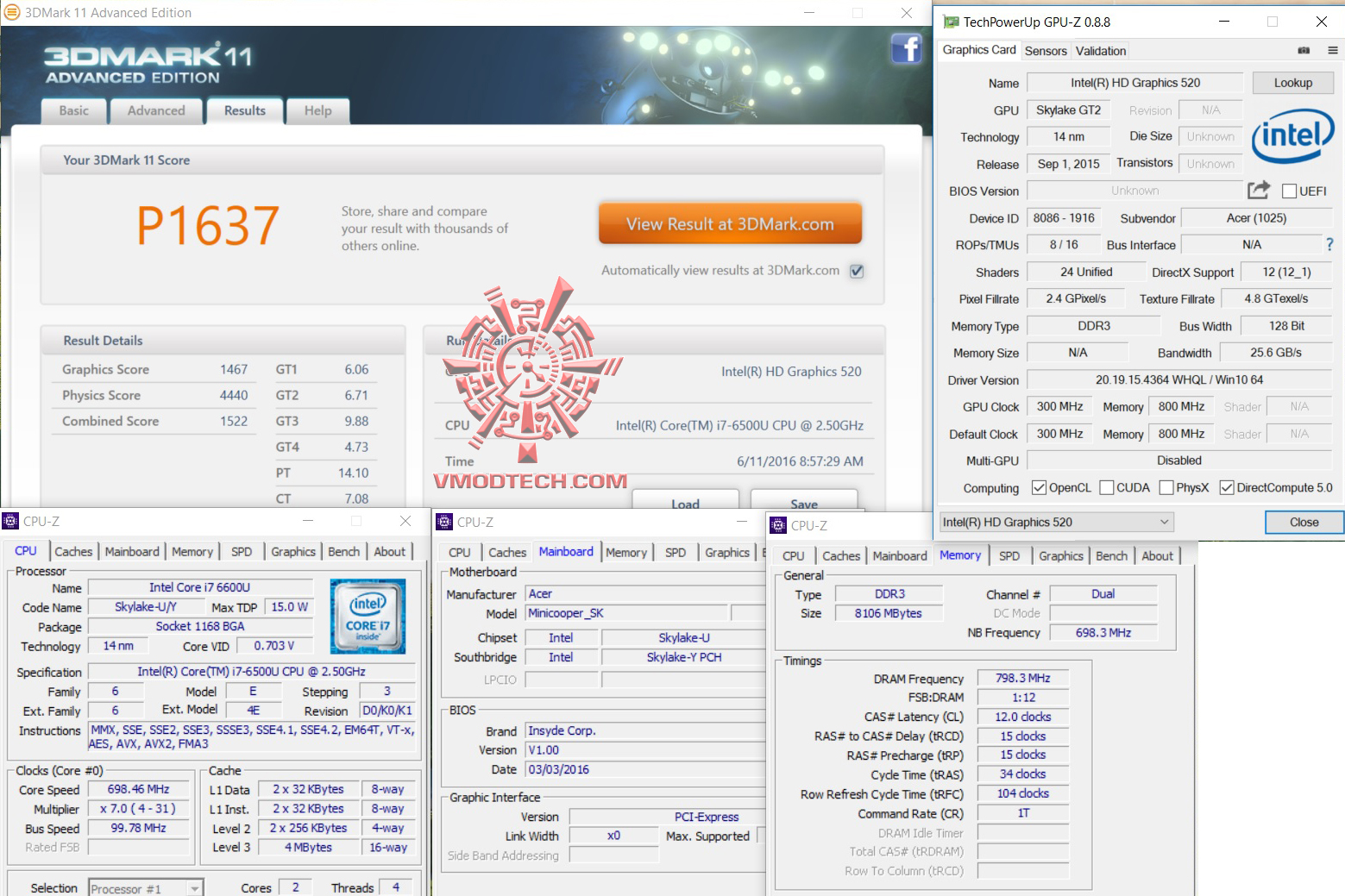Click the Intel logo in GPU-Z
Screen dimensions: 1345x896
pos(1292,136)
